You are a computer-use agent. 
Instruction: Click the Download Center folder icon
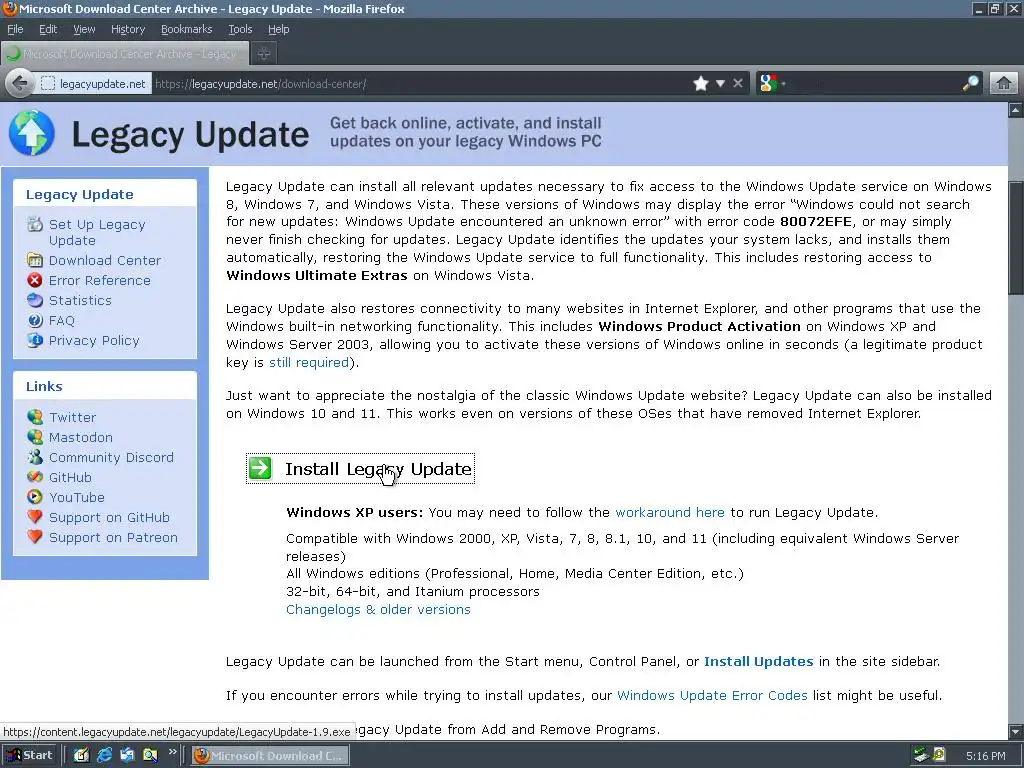click(35, 260)
